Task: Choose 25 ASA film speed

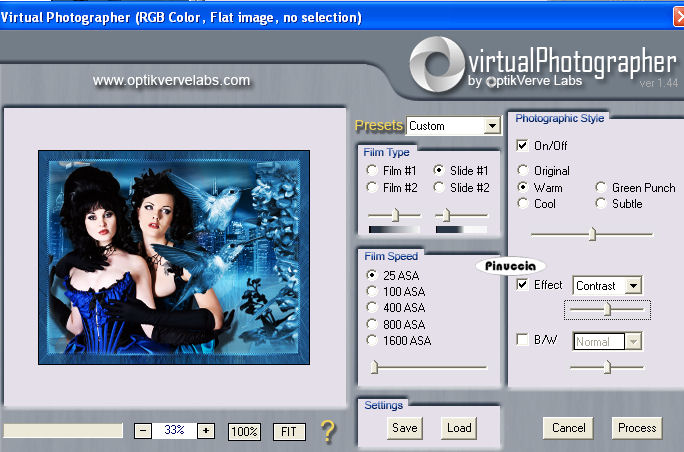Action: tap(372, 275)
